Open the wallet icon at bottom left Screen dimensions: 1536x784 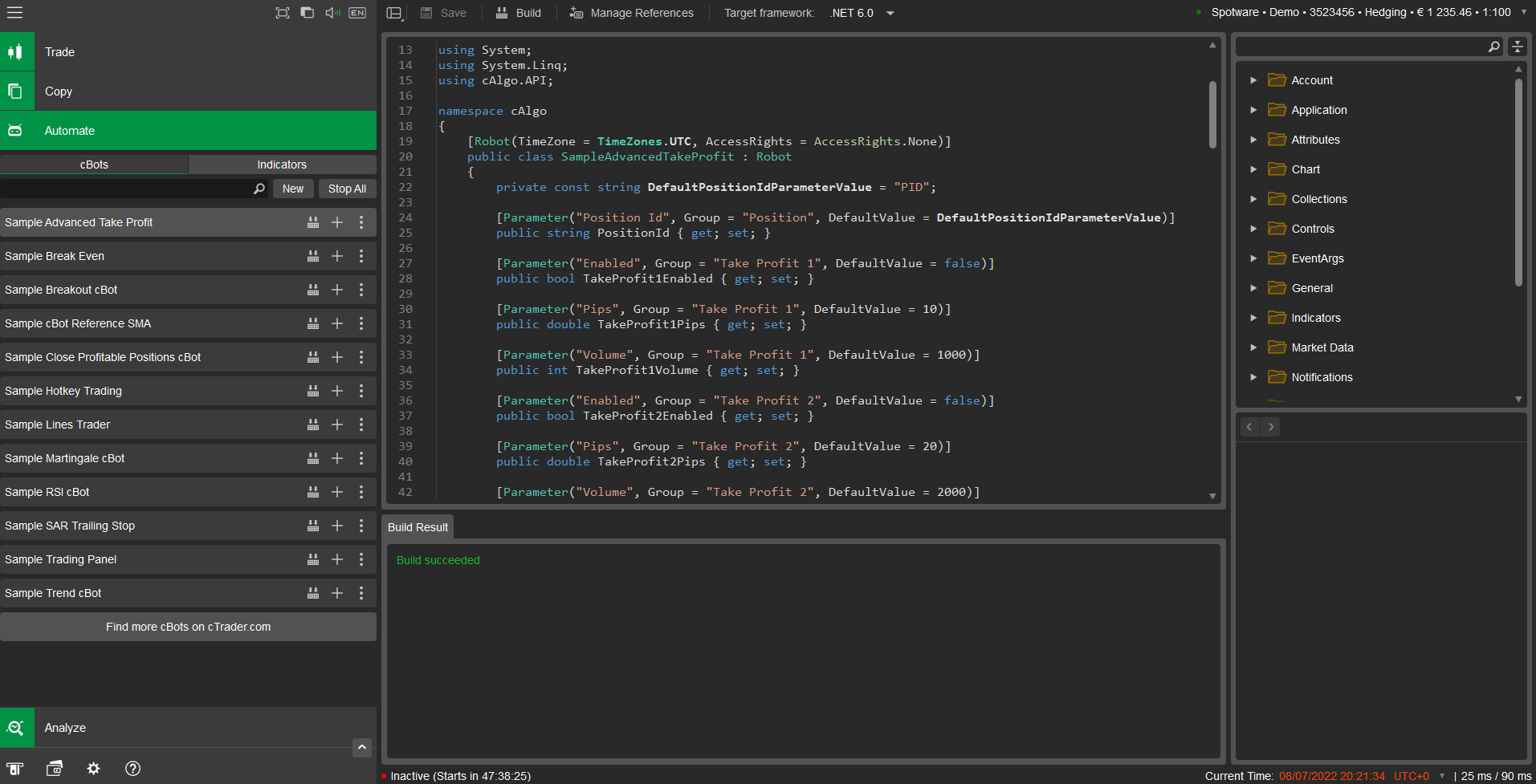55,769
